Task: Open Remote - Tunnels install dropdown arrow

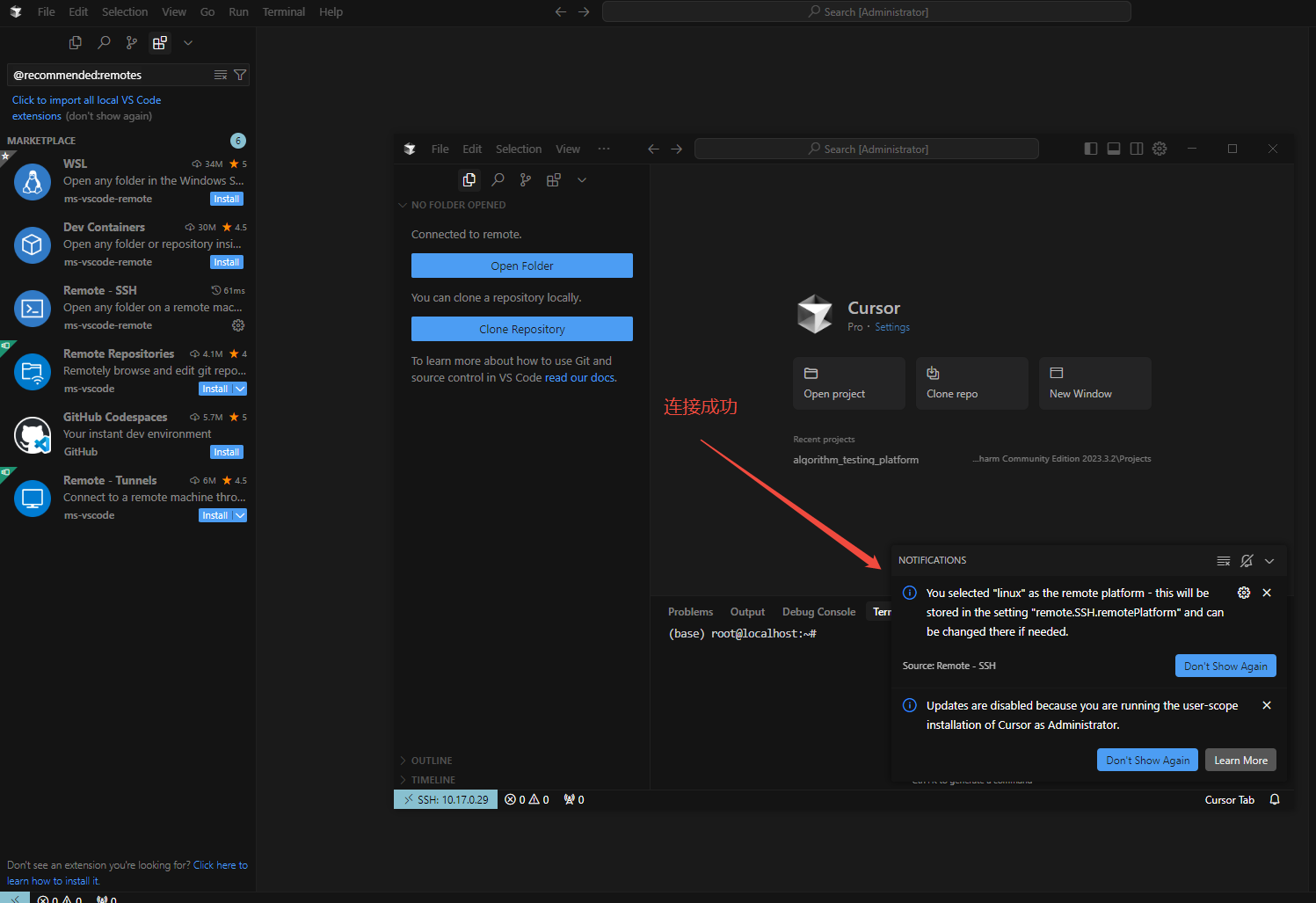Action: point(240,515)
